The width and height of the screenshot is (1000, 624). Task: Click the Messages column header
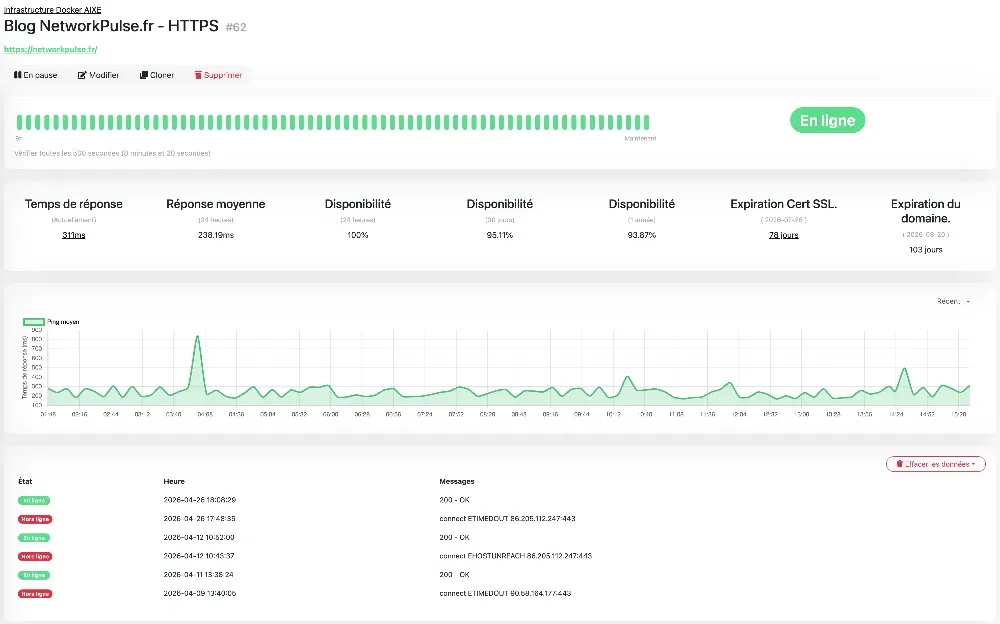coord(457,481)
